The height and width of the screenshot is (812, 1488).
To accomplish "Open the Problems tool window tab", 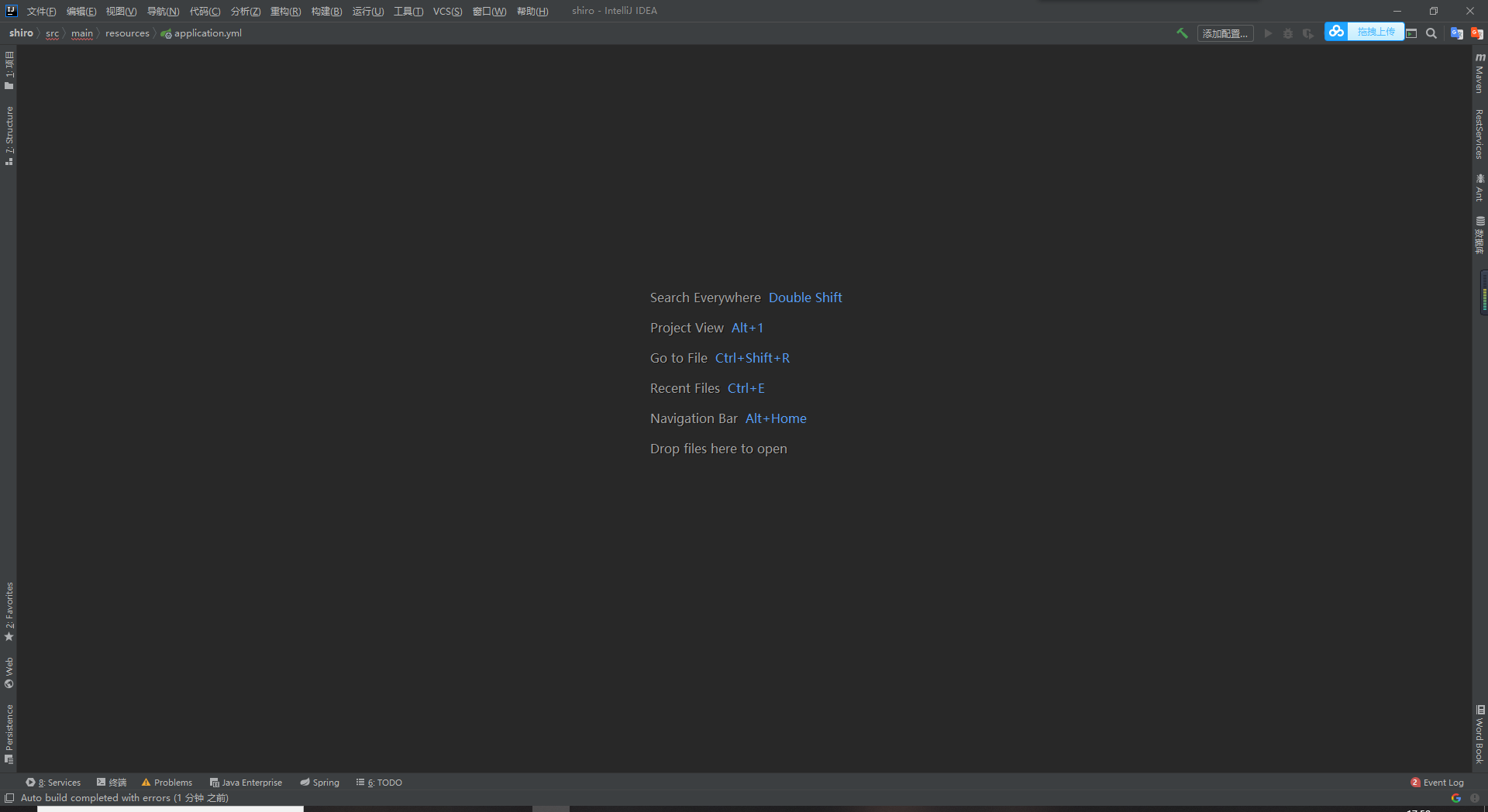I will tap(167, 783).
